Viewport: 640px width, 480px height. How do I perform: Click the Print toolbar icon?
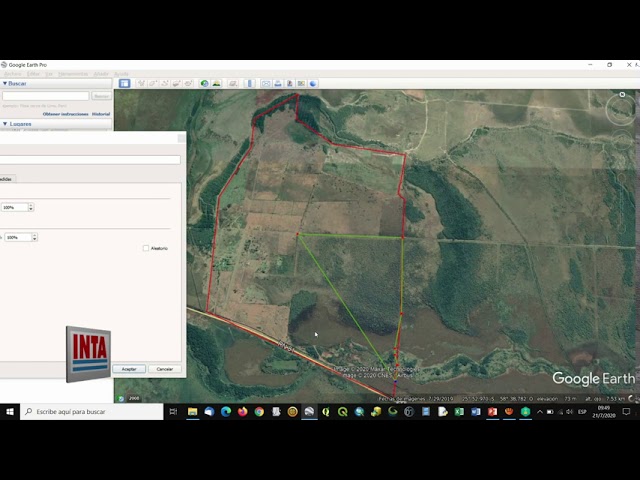[278, 84]
